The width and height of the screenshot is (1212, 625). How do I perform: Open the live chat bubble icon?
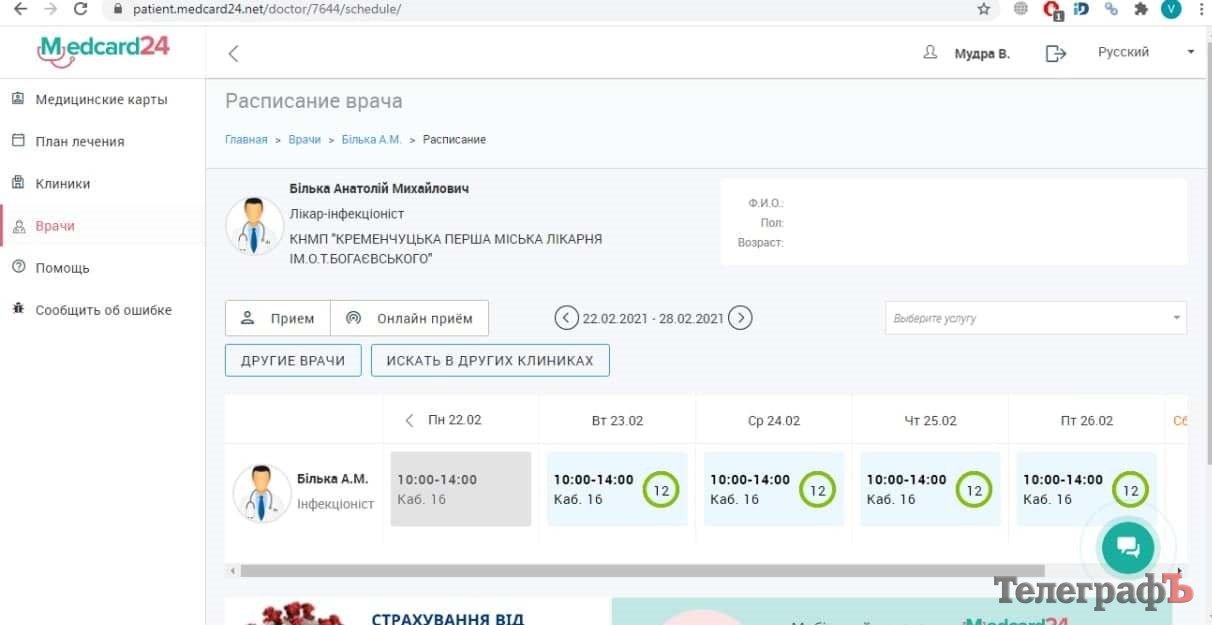[1127, 546]
